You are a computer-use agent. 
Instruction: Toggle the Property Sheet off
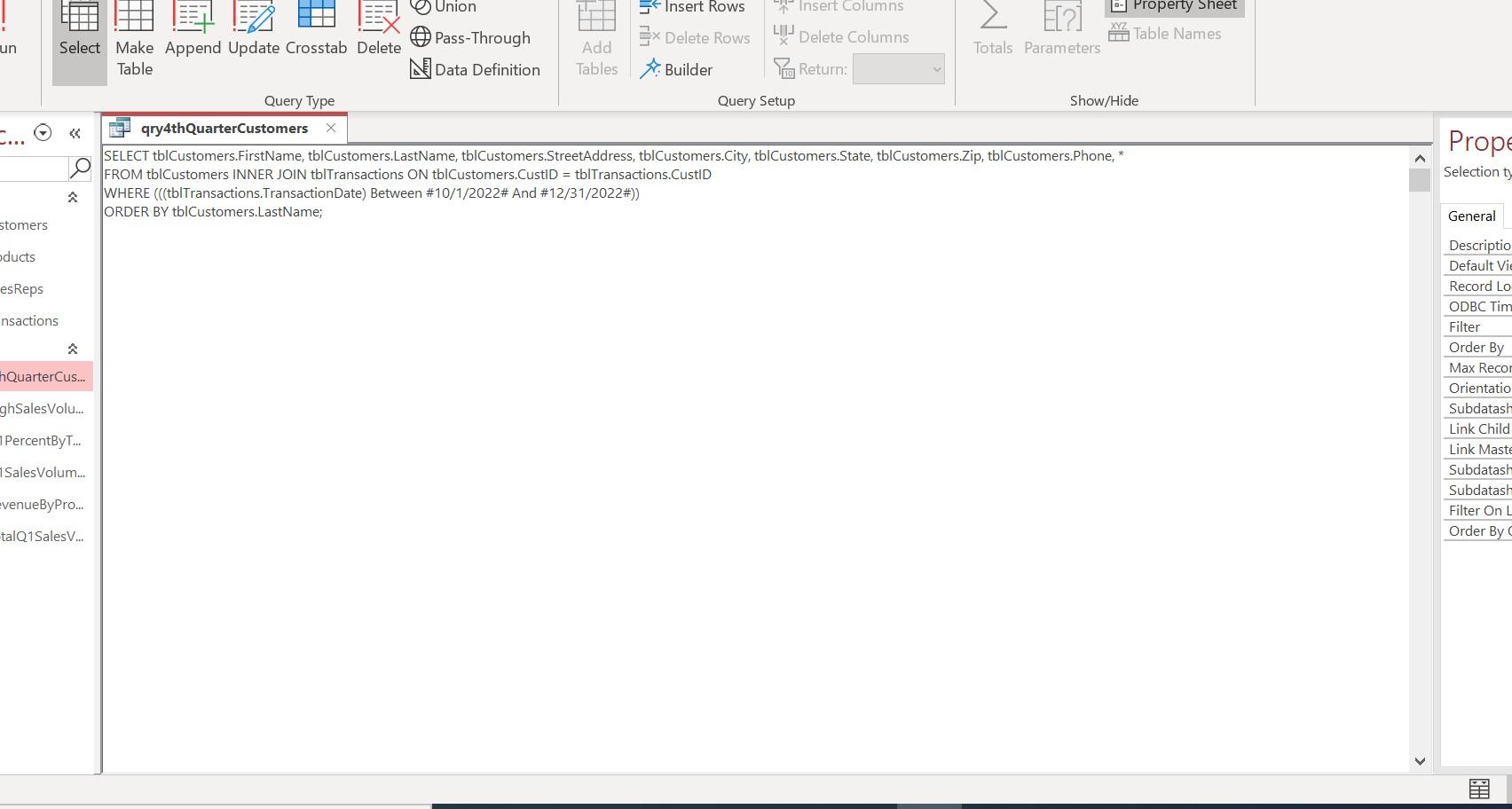[1173, 5]
